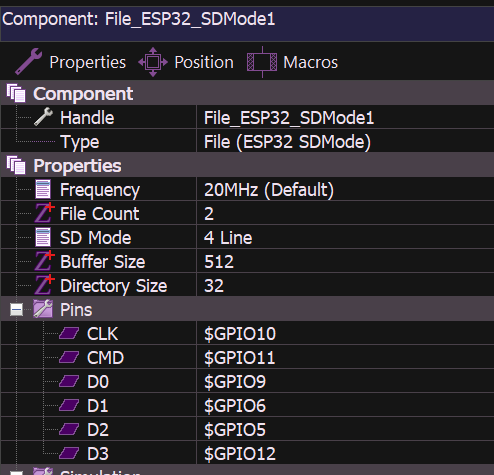Click the Component section header text

pos(83,94)
